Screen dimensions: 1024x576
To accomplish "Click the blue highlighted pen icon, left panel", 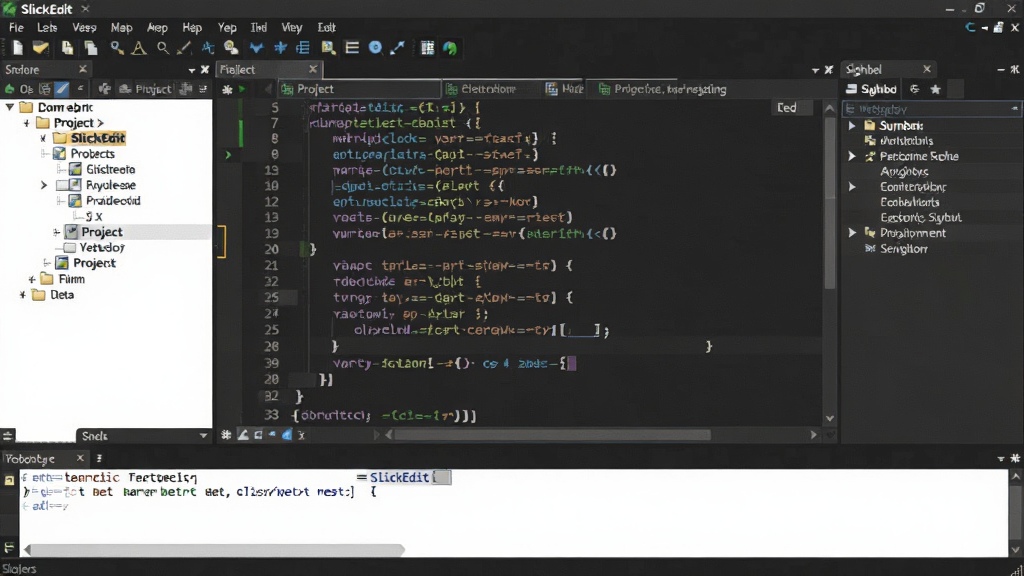I will coord(62,89).
